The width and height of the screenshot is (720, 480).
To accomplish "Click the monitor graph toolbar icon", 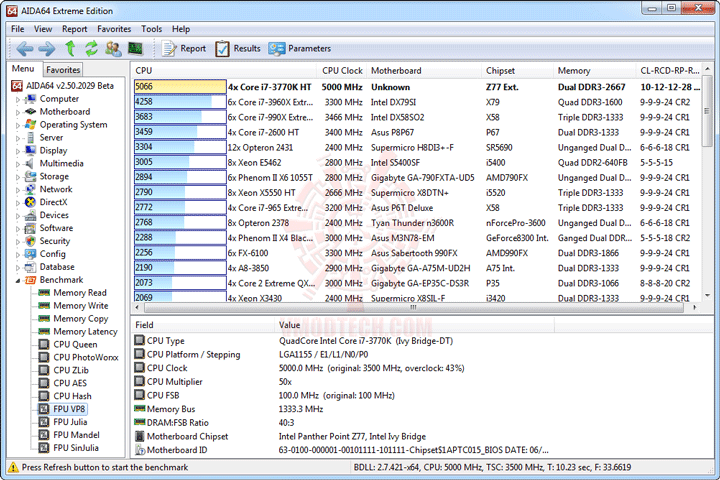I will [x=135, y=48].
